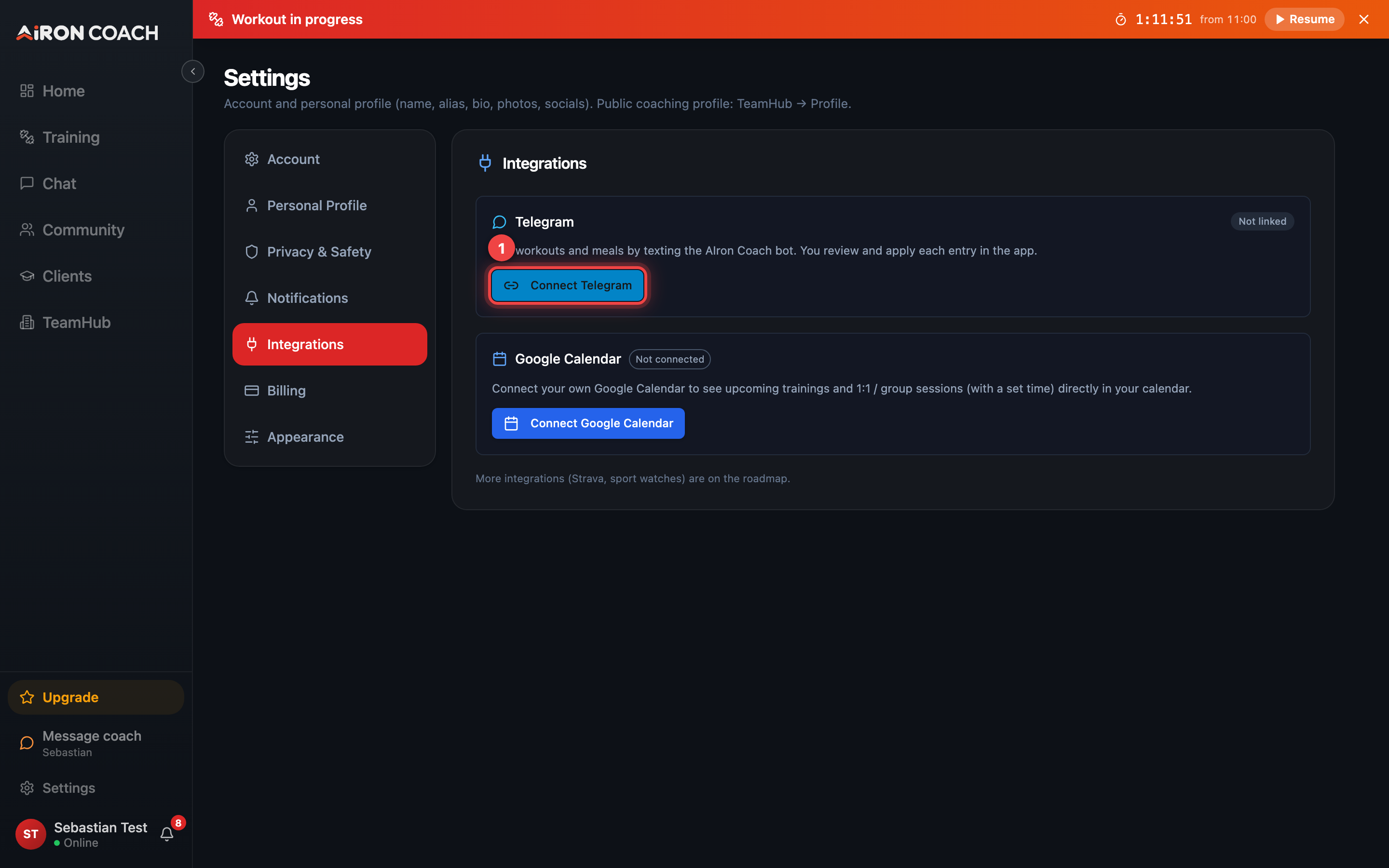This screenshot has width=1389, height=868.
Task: Click the Not connected status badge
Action: click(669, 359)
